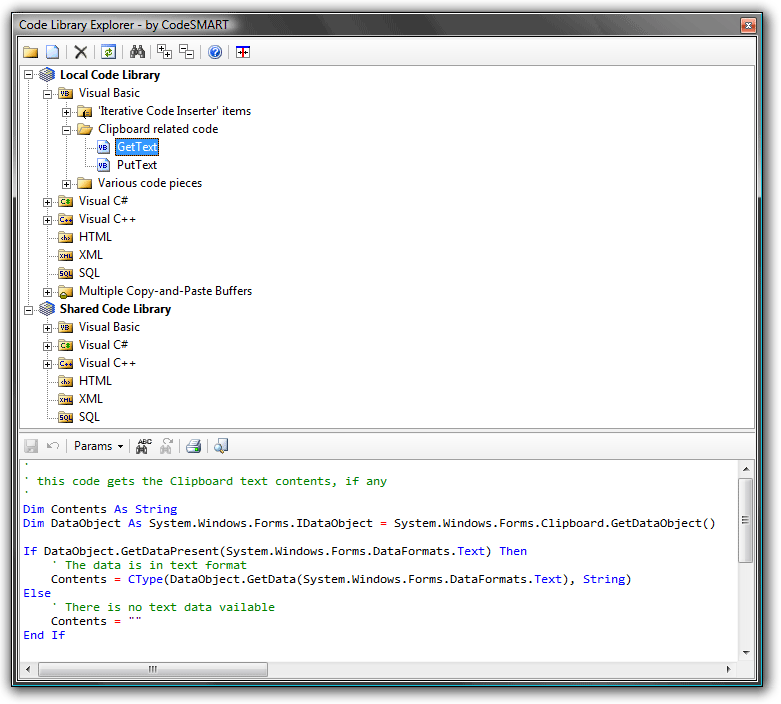The image size is (781, 704).
Task: Open search with top binoculars icon
Action: pos(137,51)
